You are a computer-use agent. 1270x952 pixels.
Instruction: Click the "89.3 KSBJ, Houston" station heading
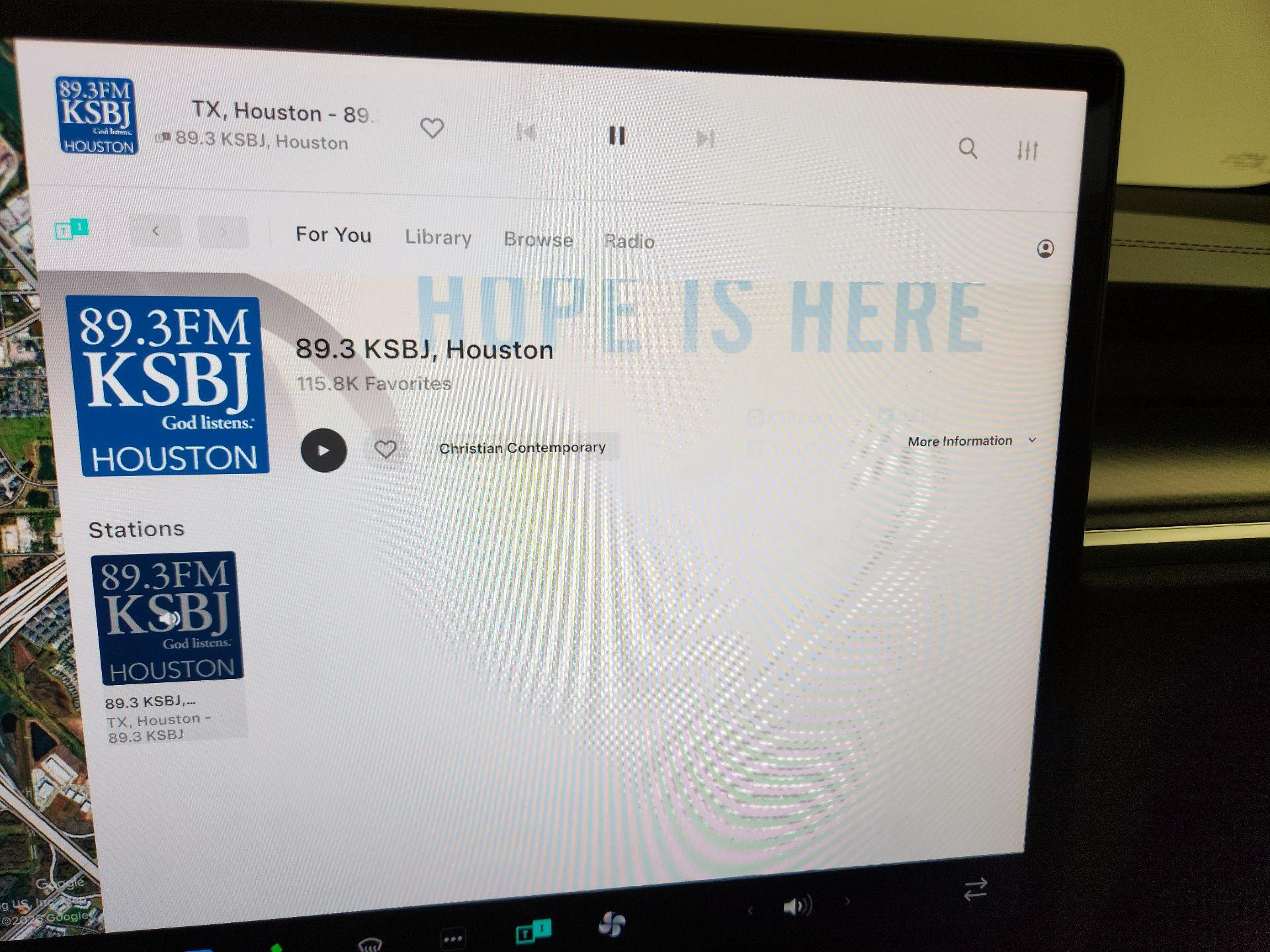point(424,349)
